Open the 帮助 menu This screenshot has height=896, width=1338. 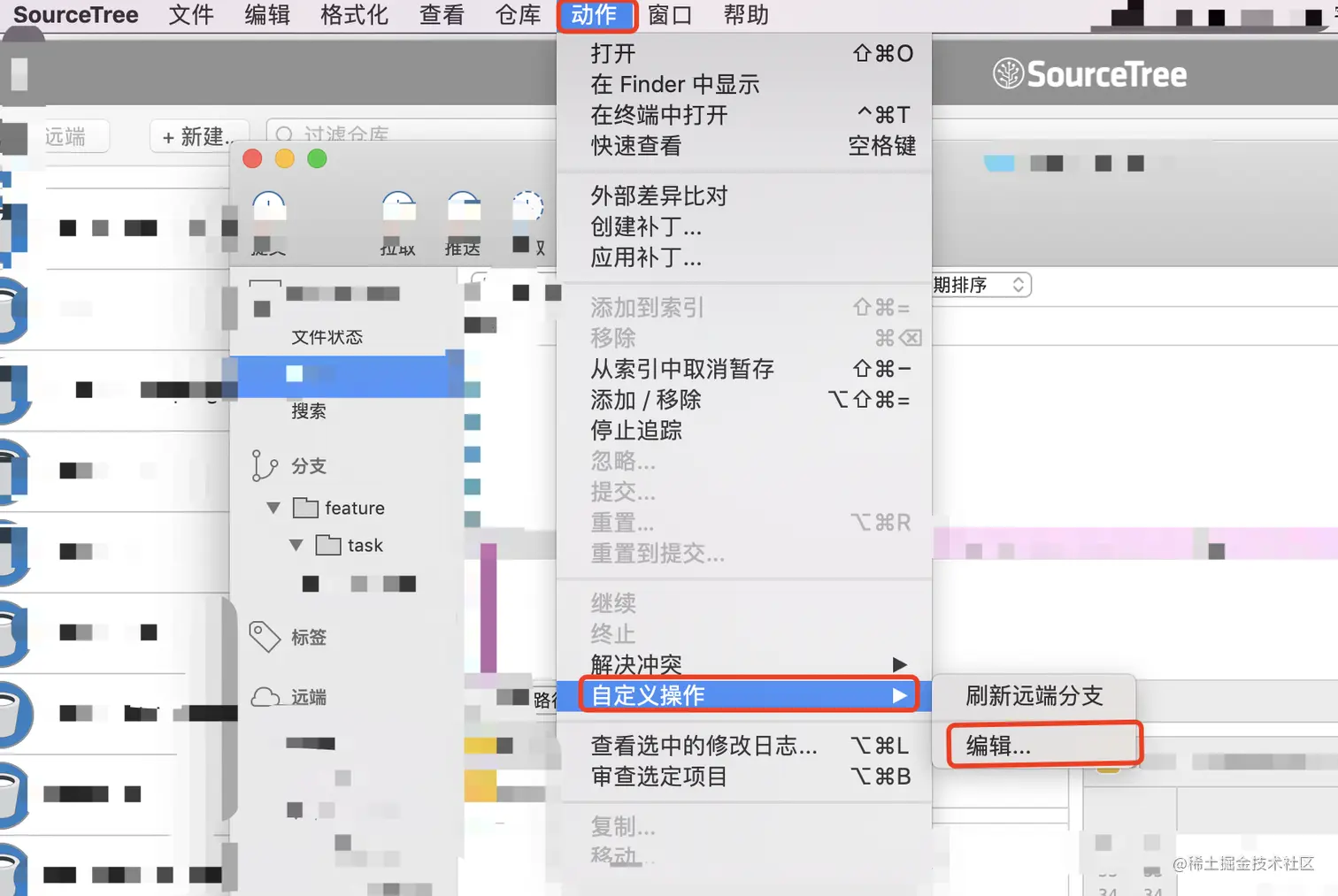pyautogui.click(x=746, y=15)
